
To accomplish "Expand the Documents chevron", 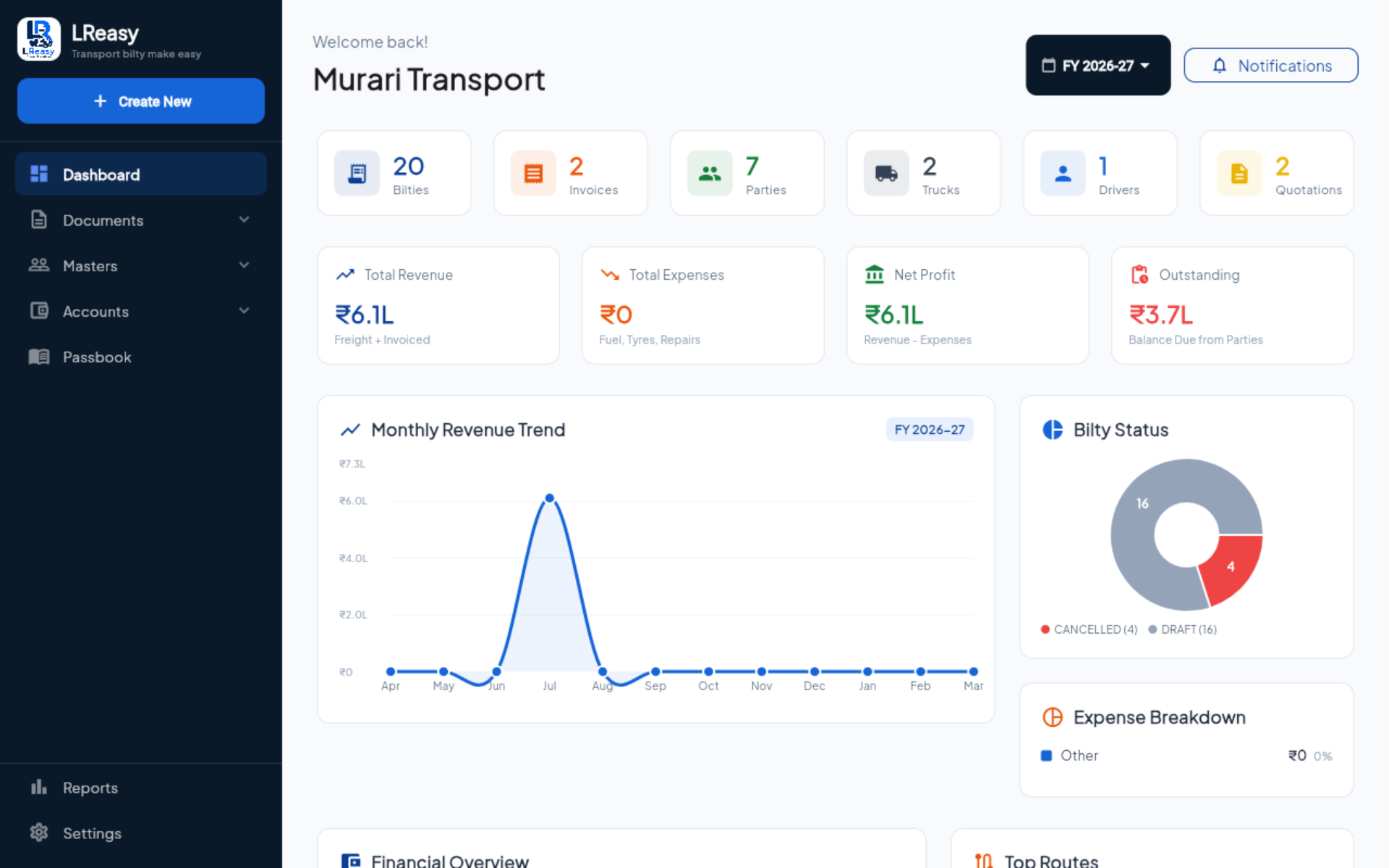I will pyautogui.click(x=245, y=219).
